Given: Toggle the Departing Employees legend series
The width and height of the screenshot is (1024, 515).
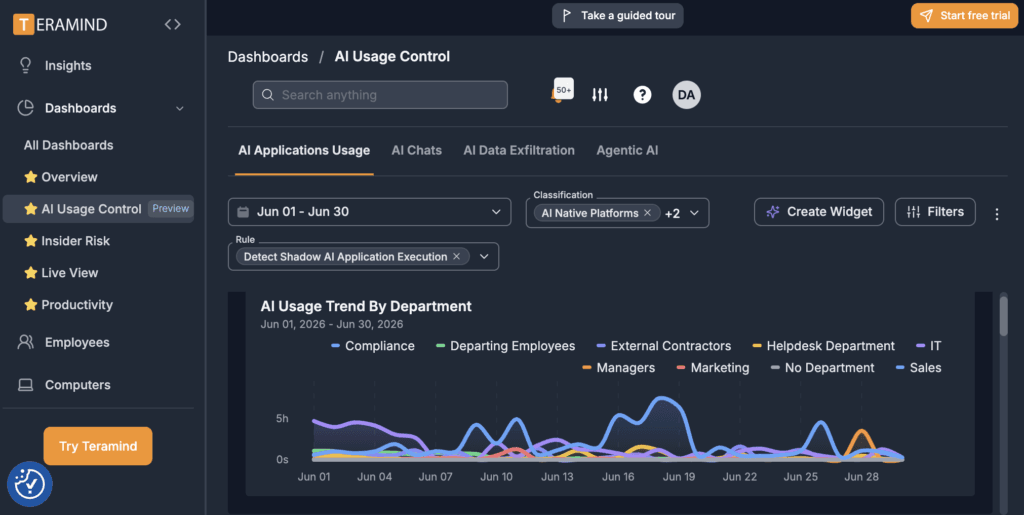Looking at the screenshot, I should pos(505,346).
